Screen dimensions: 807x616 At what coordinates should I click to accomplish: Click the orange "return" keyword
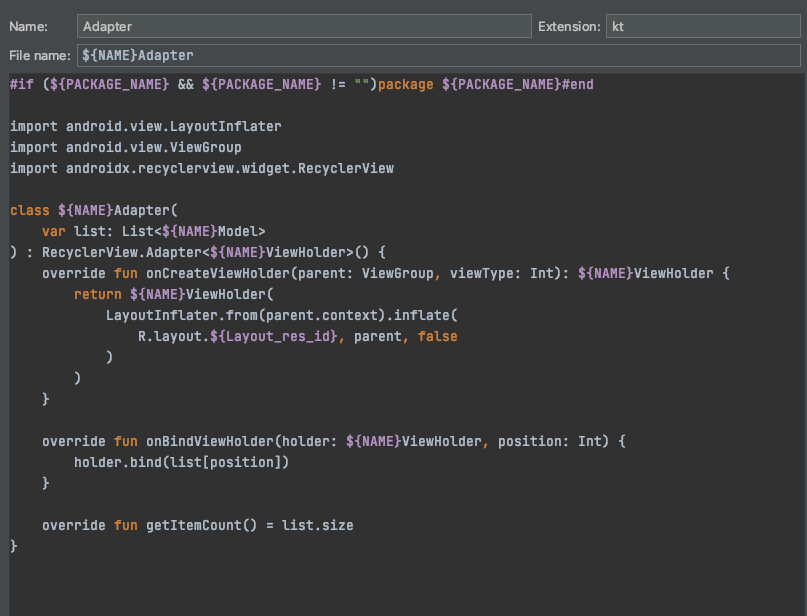pyautogui.click(x=98, y=294)
